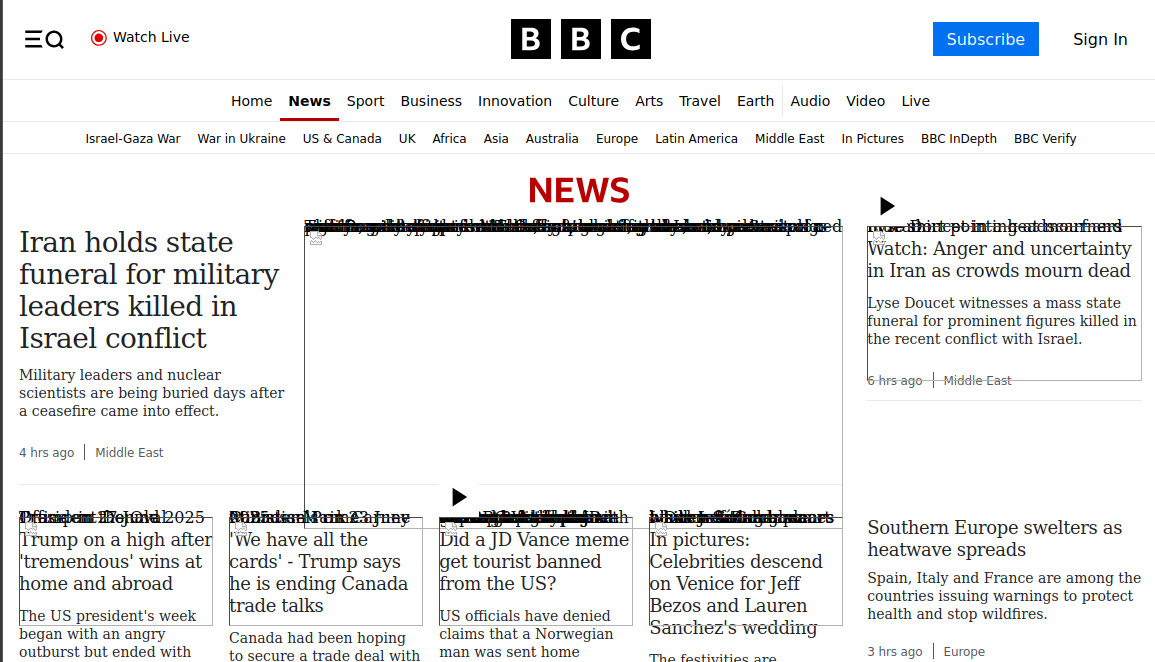Click the 'The US president's week' summary text

(108, 634)
